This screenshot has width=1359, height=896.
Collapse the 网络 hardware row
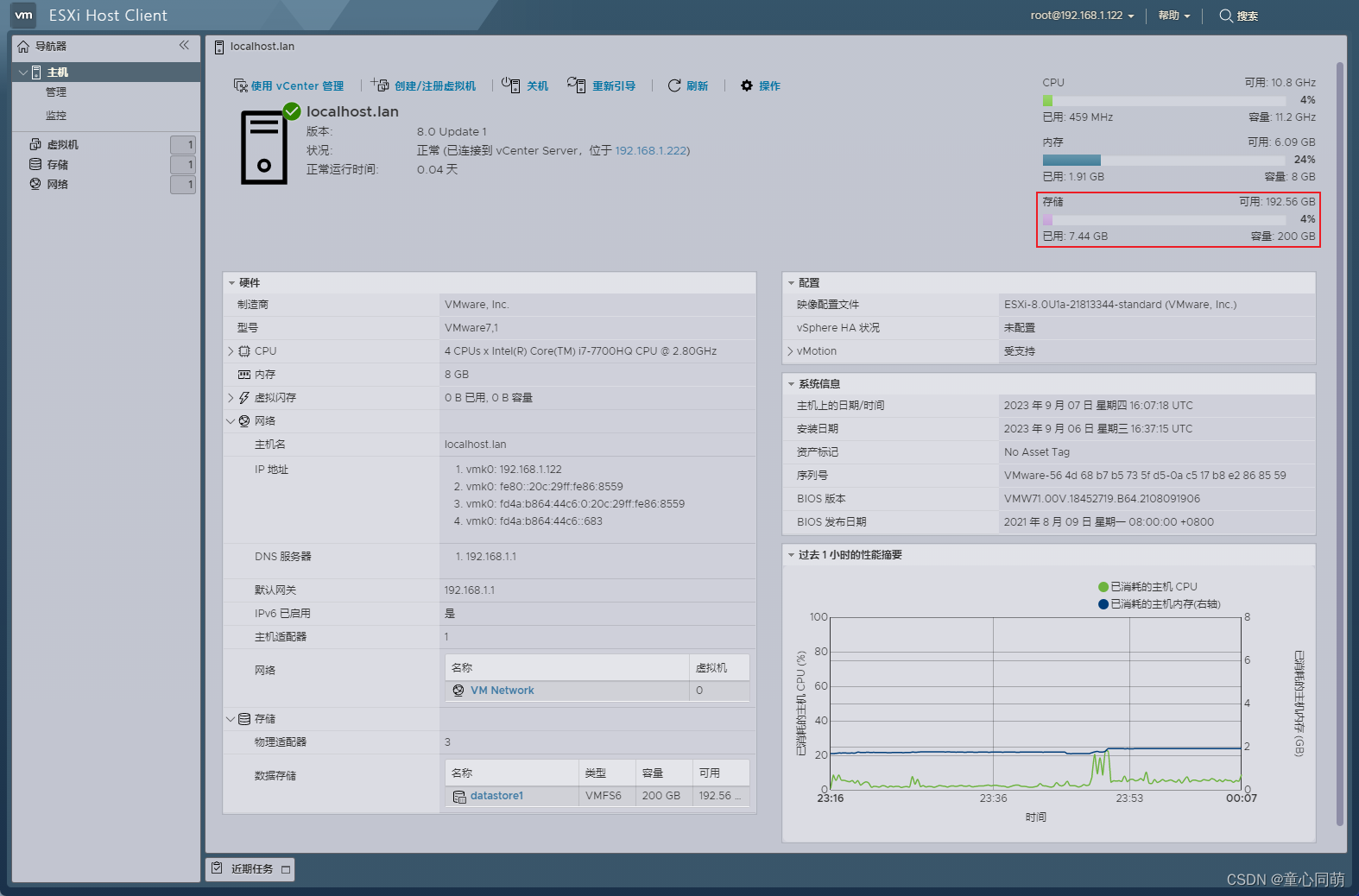(231, 421)
